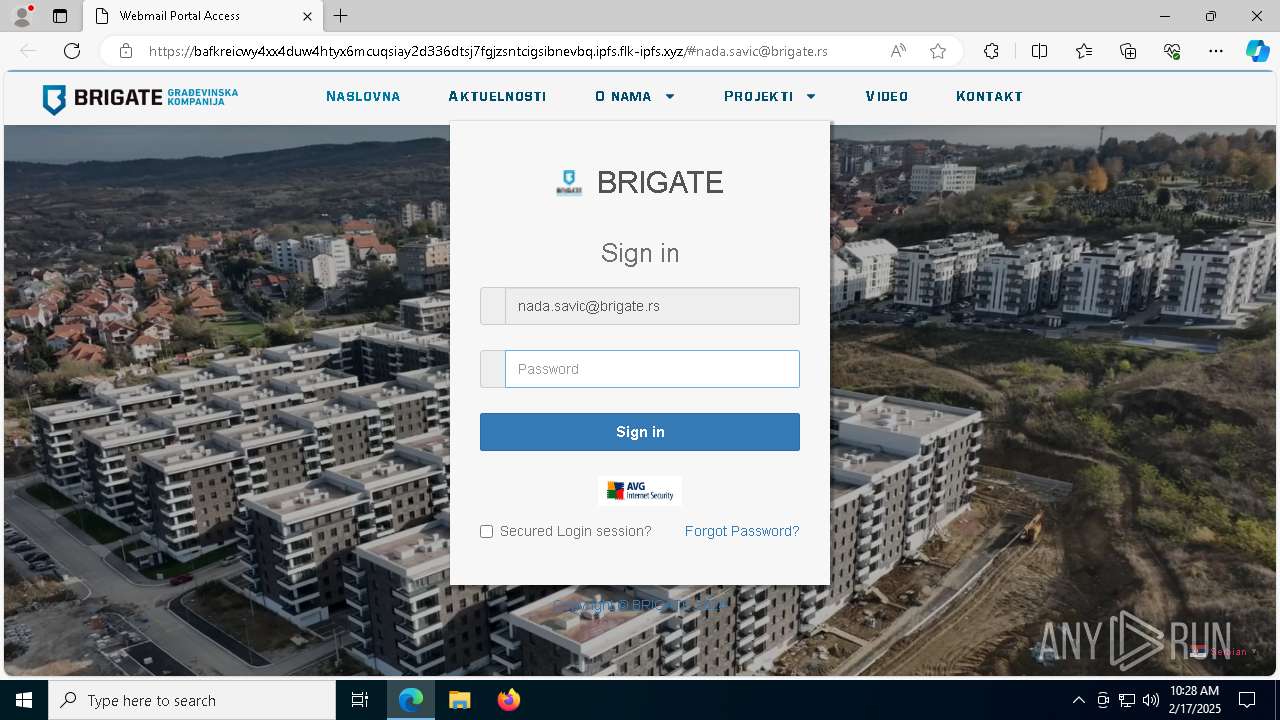Show hidden system tray icons
Screen dimensions: 1280x720
coord(1078,700)
